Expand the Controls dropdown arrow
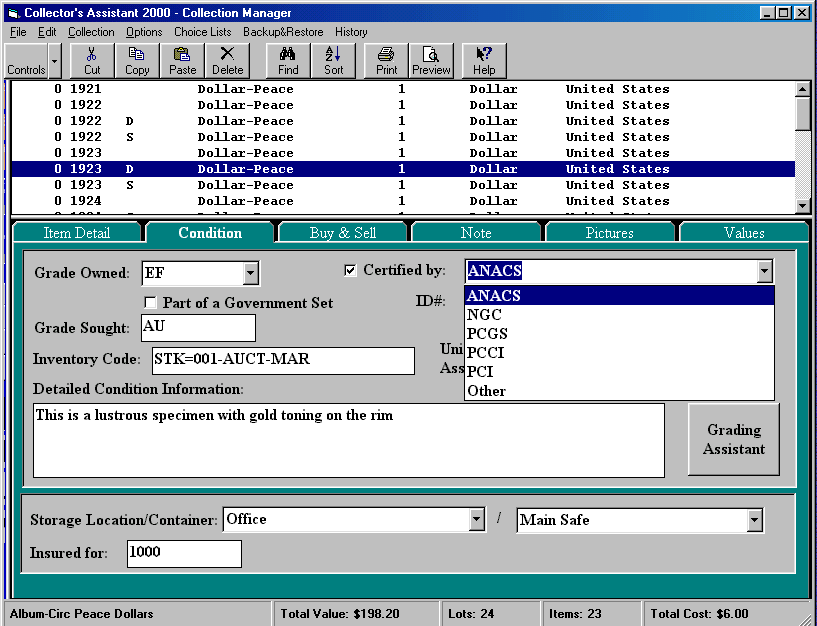Viewport: 817px width, 626px height. click(54, 61)
